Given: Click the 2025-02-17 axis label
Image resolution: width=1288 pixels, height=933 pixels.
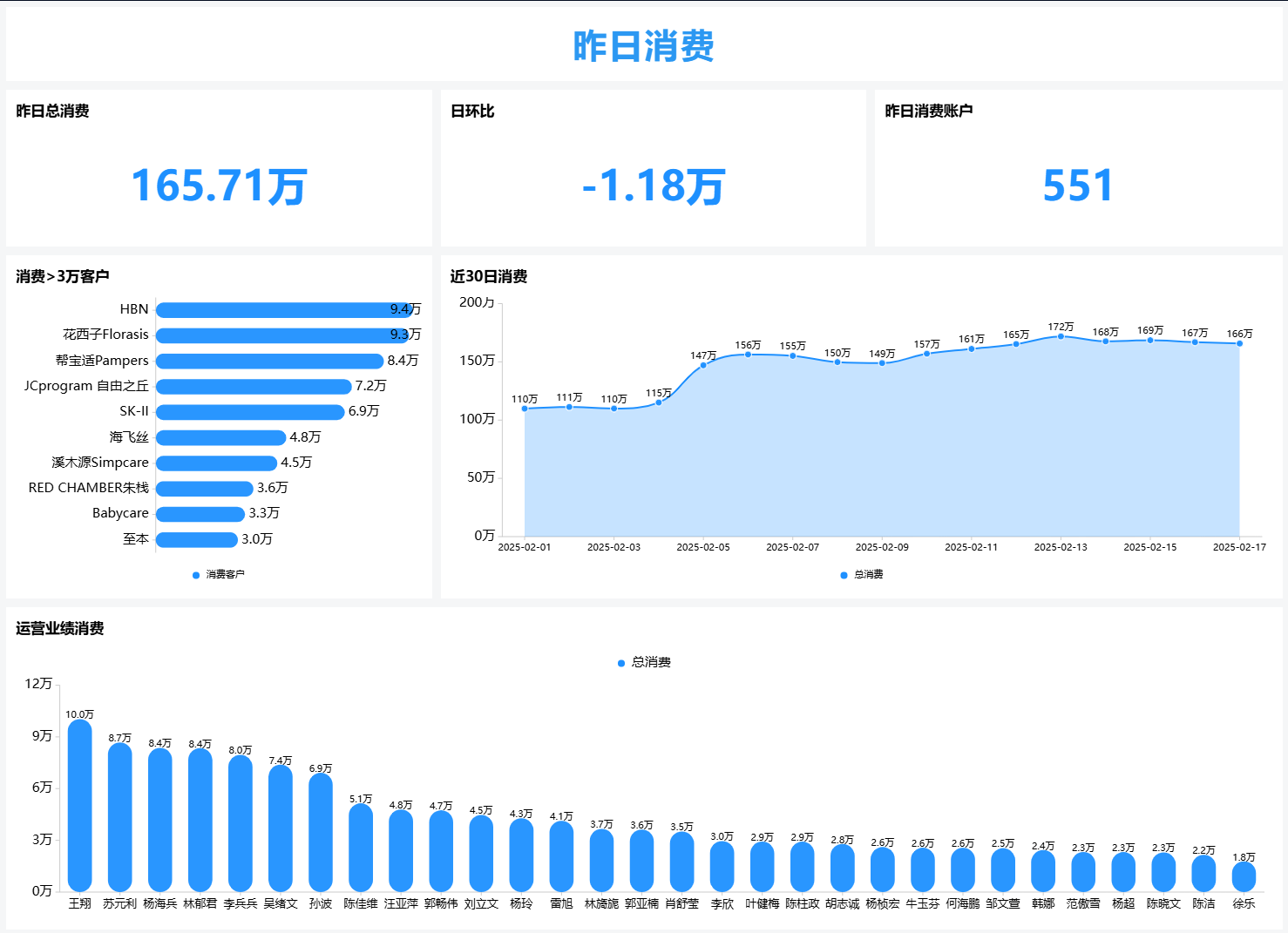Looking at the screenshot, I should [x=1239, y=547].
